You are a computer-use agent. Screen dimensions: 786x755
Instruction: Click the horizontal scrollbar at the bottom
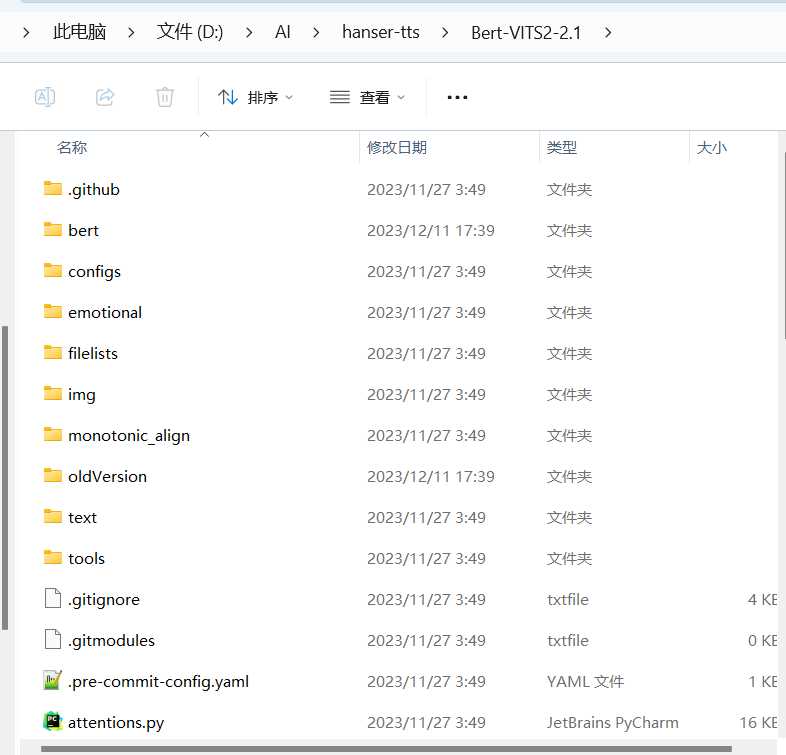coord(386,749)
